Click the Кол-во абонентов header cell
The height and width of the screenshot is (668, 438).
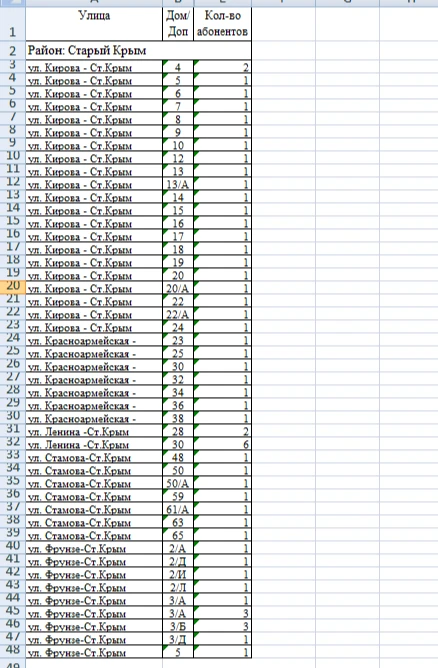(222, 24)
